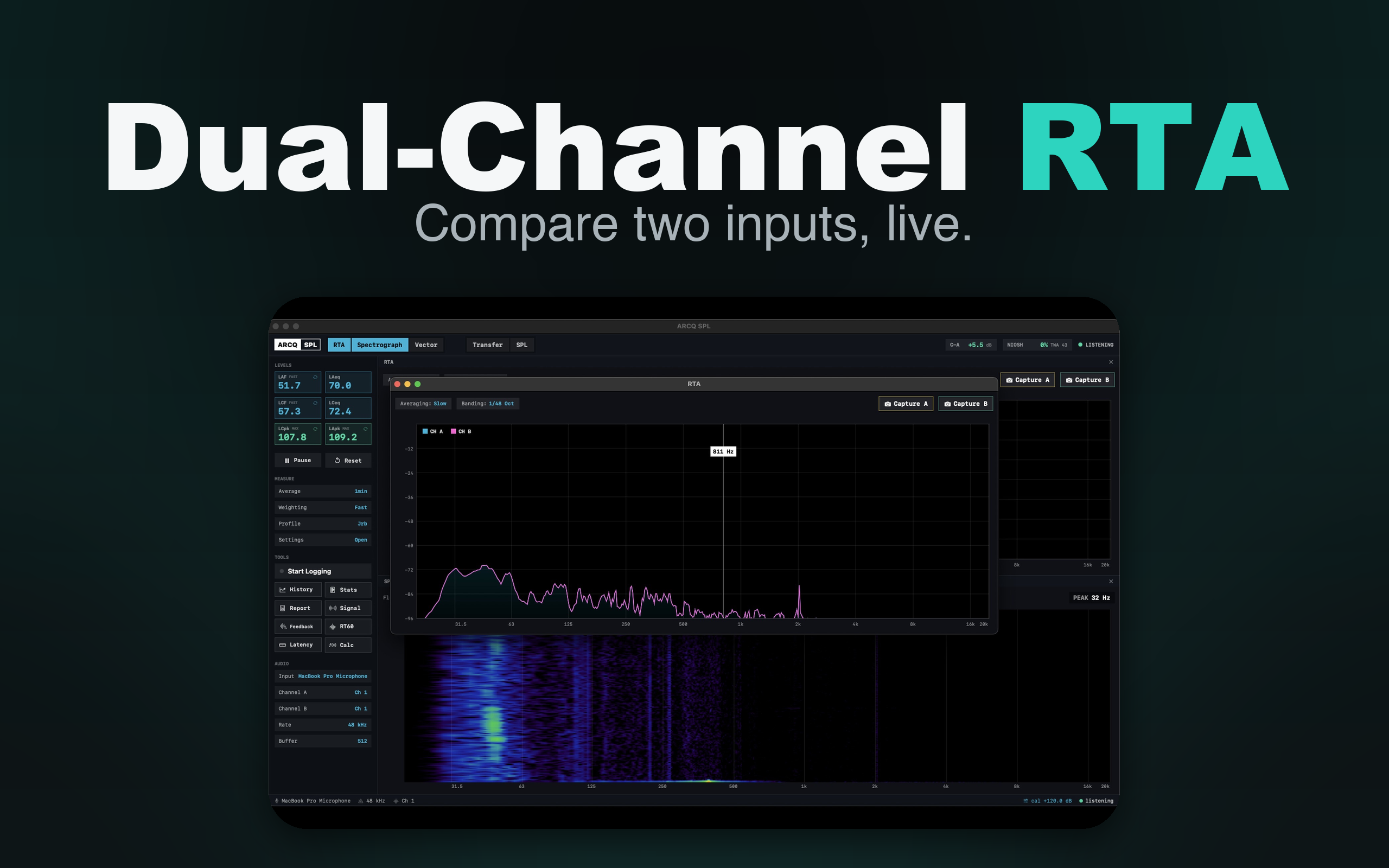The width and height of the screenshot is (1389, 868).
Task: Click the Stats document icon
Action: click(332, 590)
